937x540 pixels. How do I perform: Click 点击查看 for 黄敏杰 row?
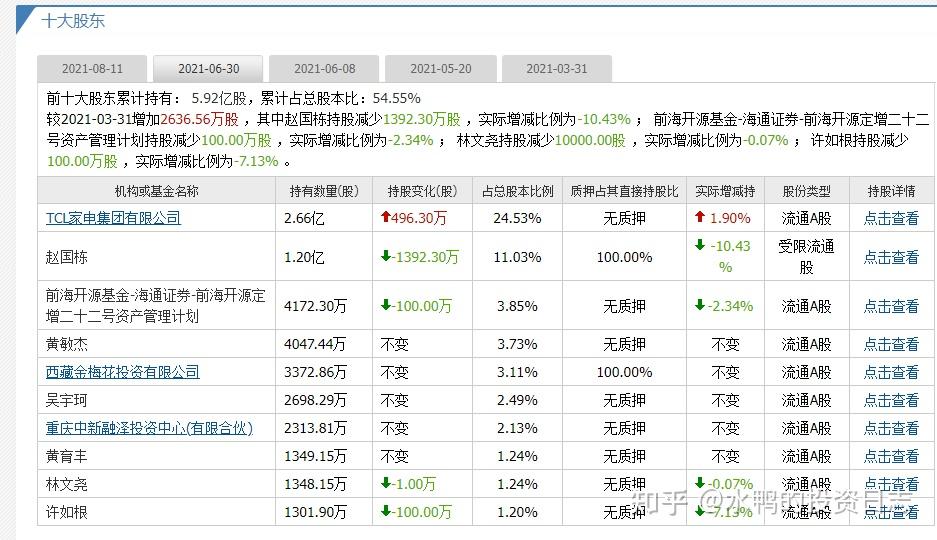click(x=891, y=344)
